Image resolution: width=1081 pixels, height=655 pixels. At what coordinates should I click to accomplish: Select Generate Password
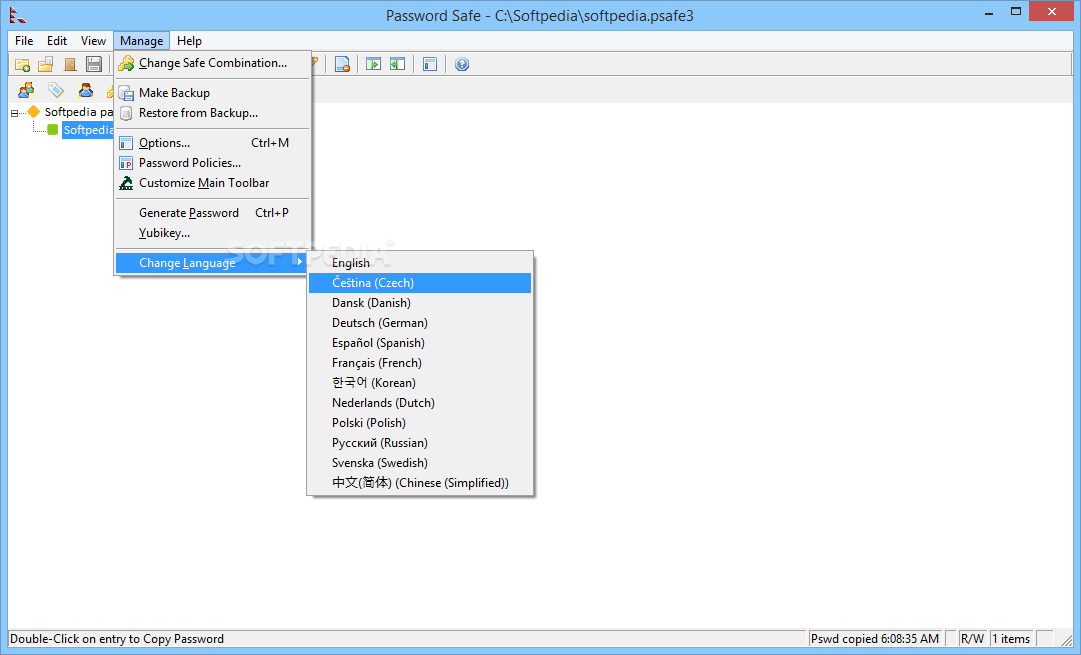pos(213,212)
